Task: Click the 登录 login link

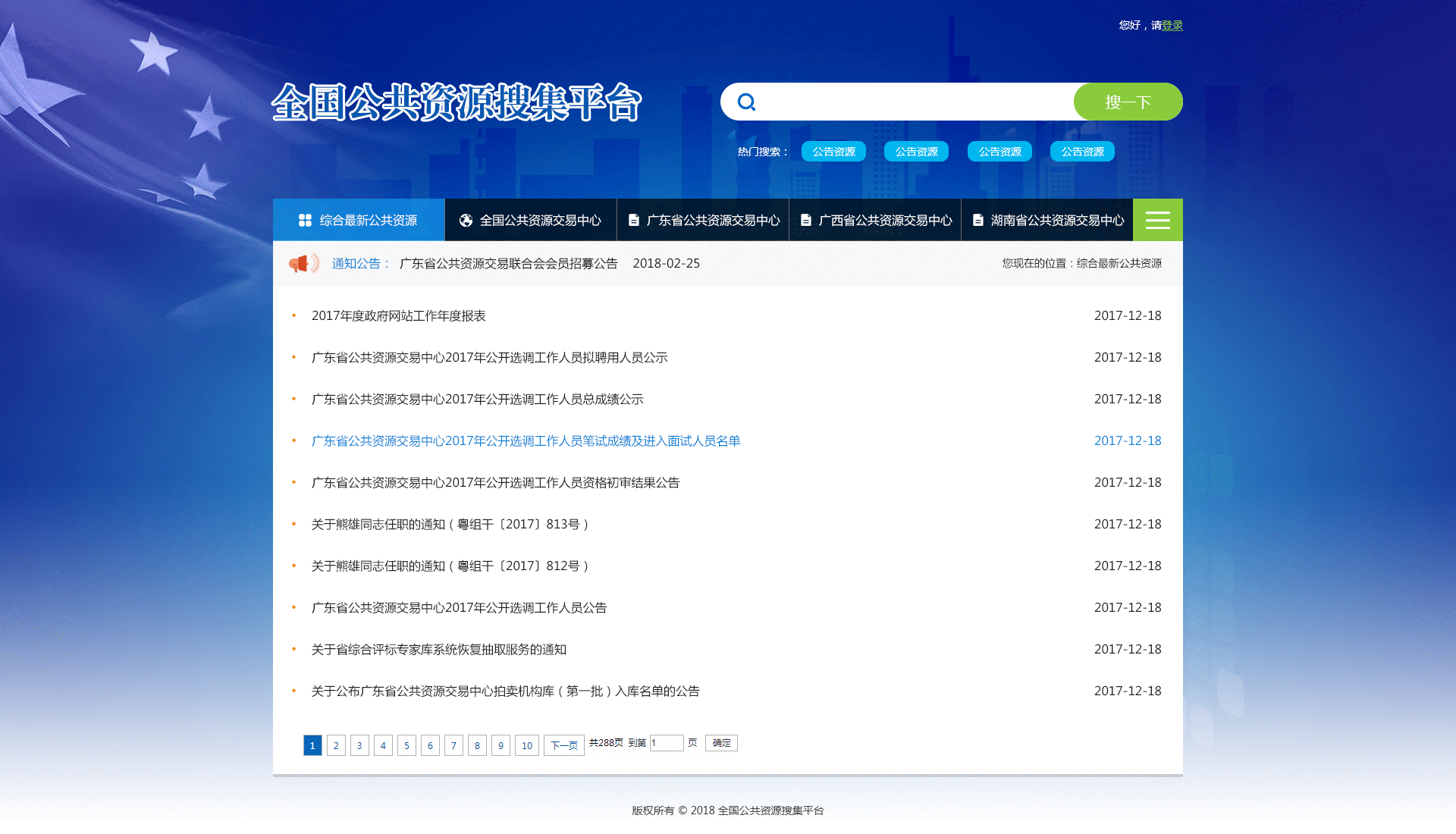Action: click(x=1172, y=25)
